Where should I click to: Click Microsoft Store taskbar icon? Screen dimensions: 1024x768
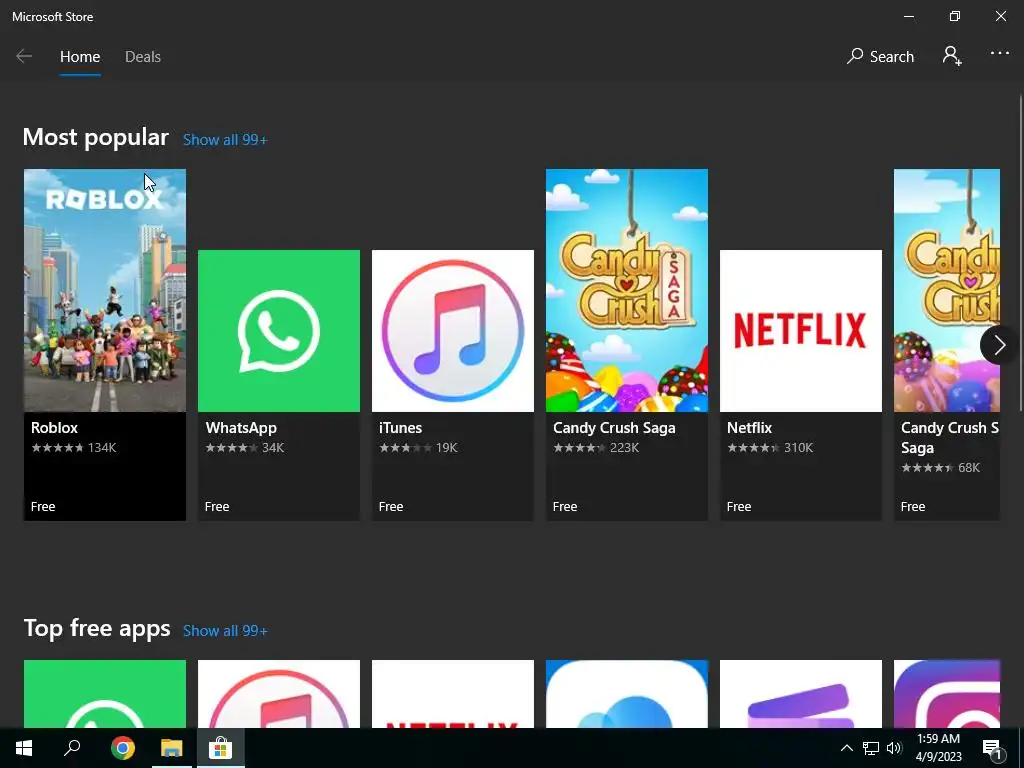pyautogui.click(x=221, y=748)
